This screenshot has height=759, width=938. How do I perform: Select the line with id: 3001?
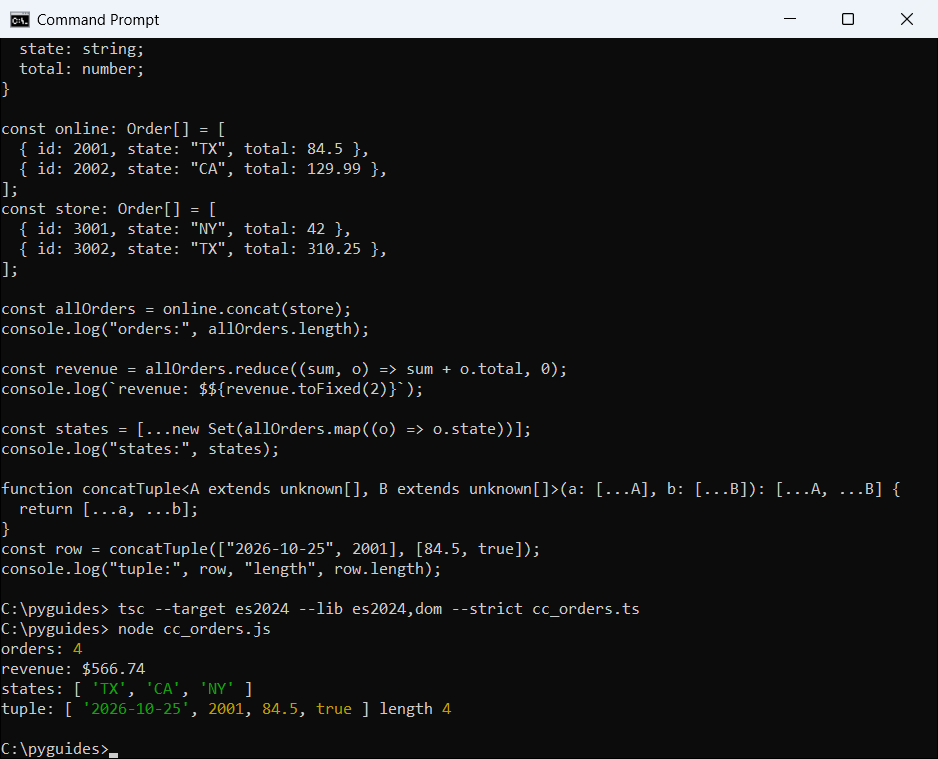point(185,229)
